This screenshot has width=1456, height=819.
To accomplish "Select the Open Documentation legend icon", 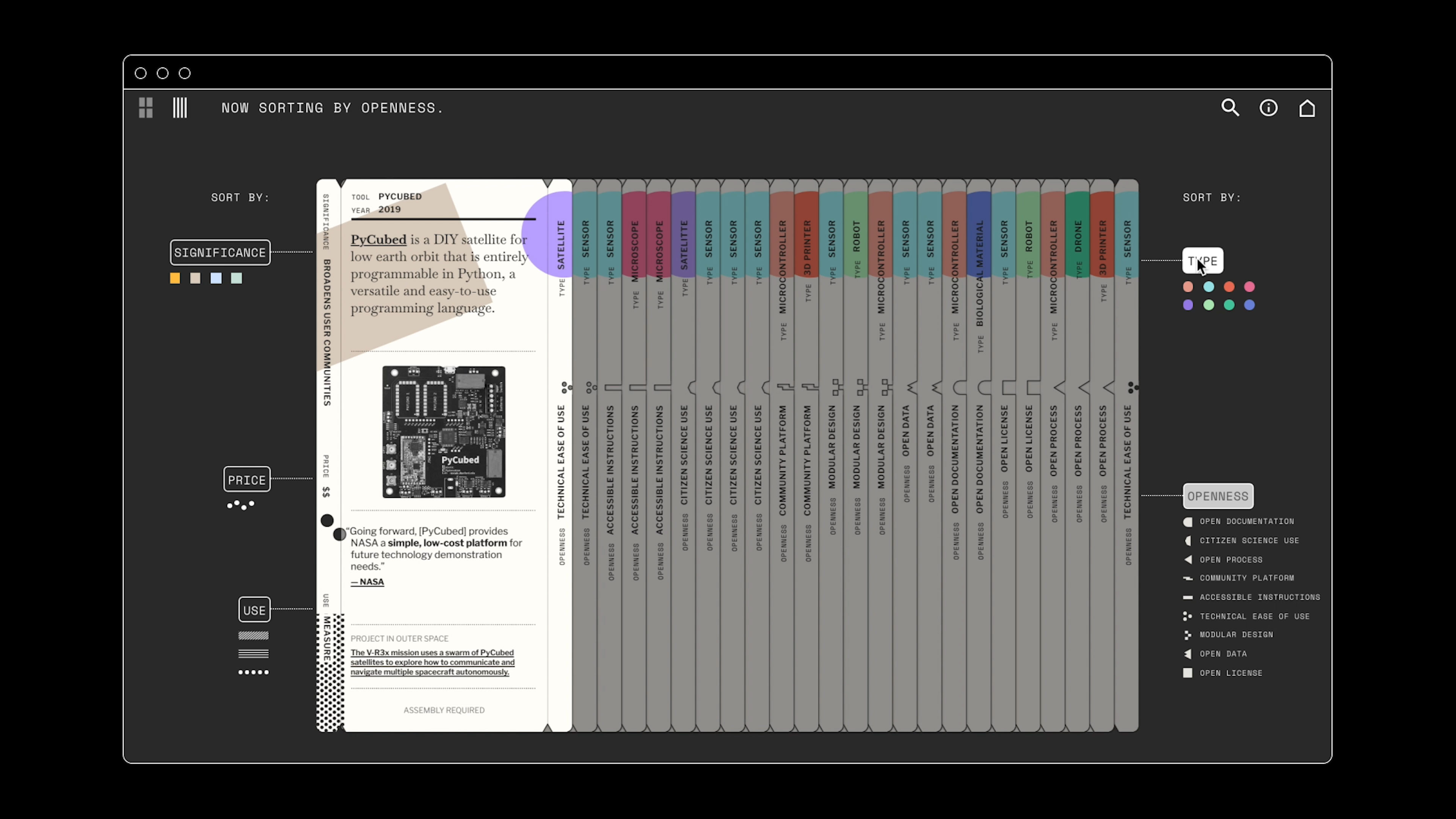I will pos(1188,522).
